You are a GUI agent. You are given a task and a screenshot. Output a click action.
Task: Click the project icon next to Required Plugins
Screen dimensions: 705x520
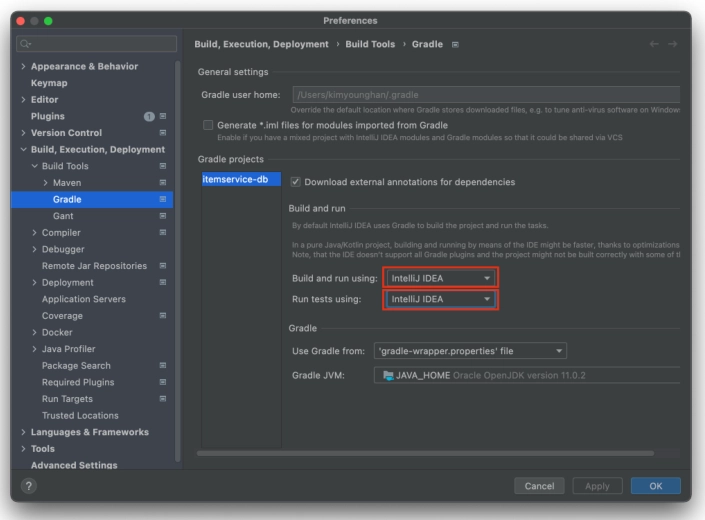pos(163,382)
